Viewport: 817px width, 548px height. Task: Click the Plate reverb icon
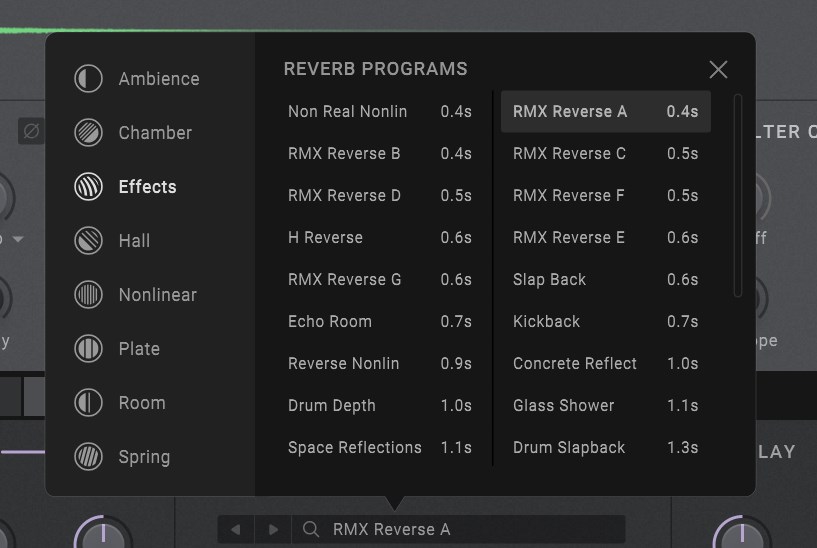89,349
